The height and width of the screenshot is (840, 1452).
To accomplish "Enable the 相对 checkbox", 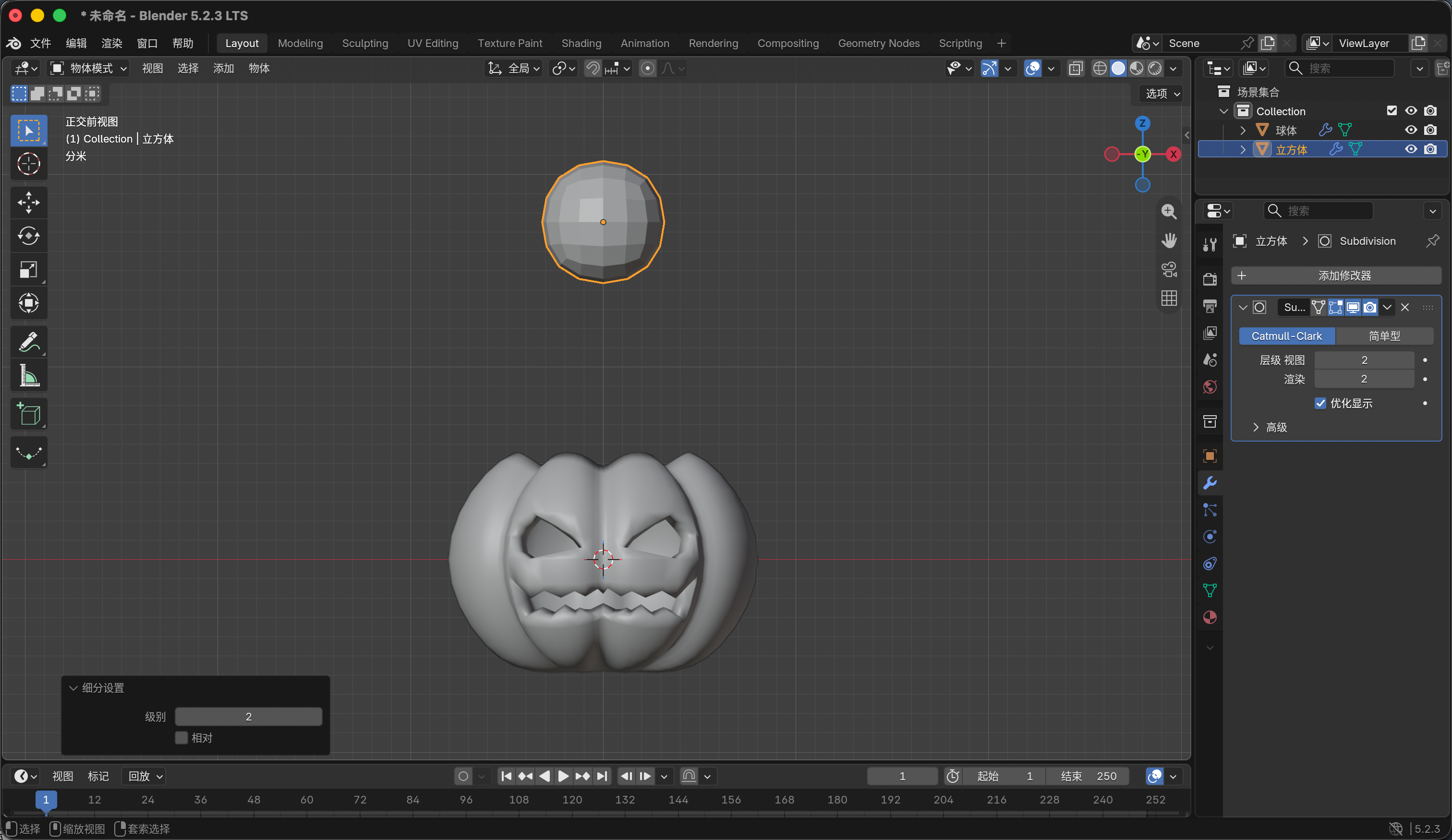I will [x=181, y=737].
